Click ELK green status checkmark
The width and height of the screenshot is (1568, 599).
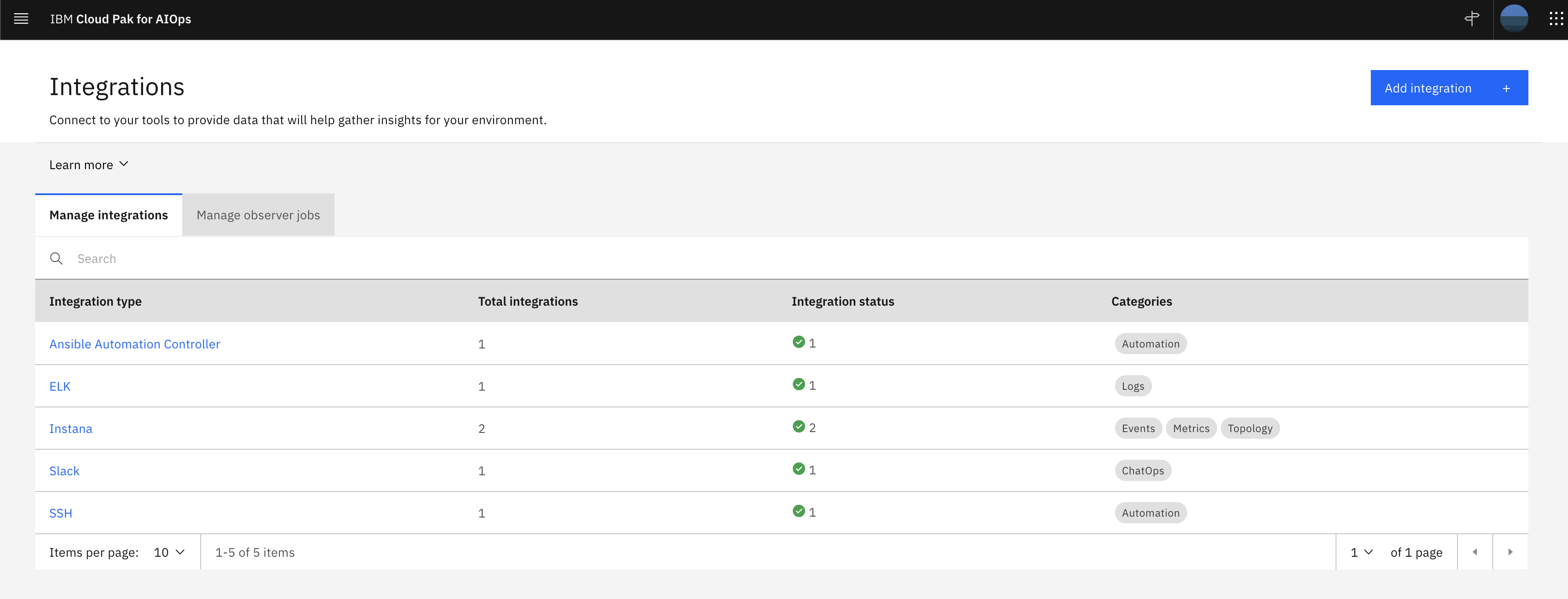pos(799,384)
